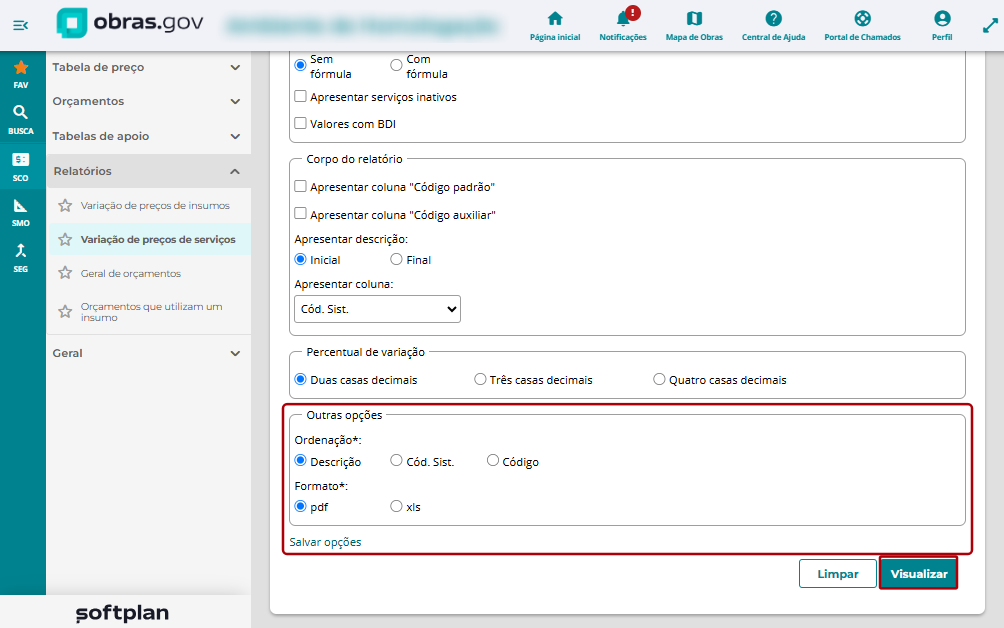Screen dimensions: 1004x628
Task: Open Orçamentos que utilizam um insumo report
Action: tap(152, 312)
